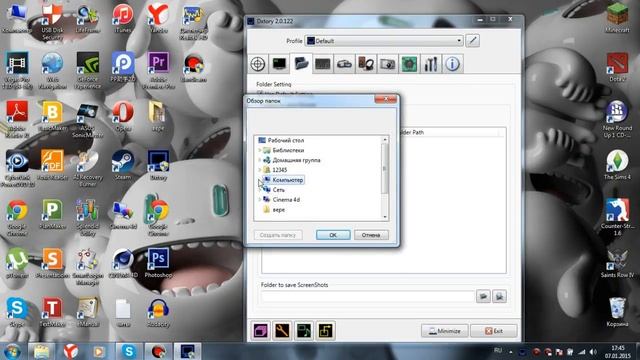Click the purple cube icon at Dxtory bottom
This screenshot has height=360, width=640.
pyautogui.click(x=261, y=331)
